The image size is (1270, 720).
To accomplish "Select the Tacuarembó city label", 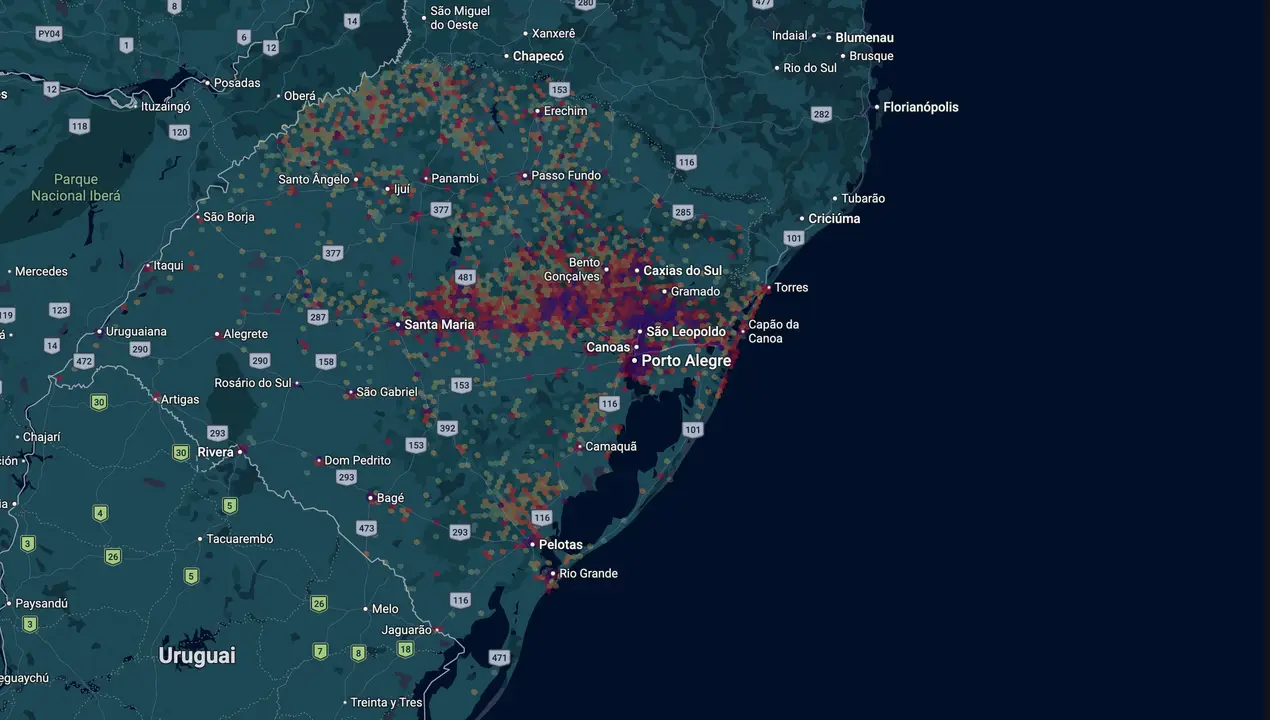I will pos(240,539).
